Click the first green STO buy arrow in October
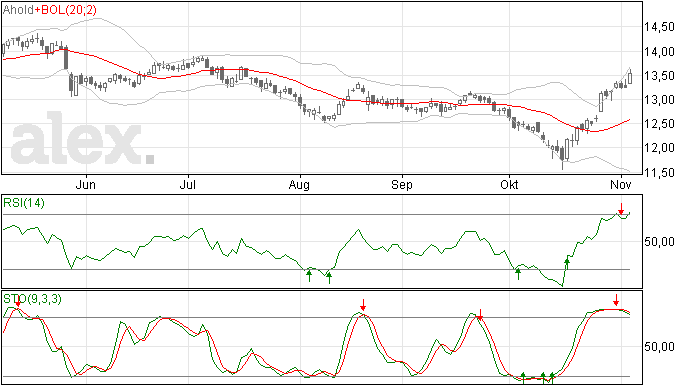Screen dimensions: 690x387 click(523, 377)
